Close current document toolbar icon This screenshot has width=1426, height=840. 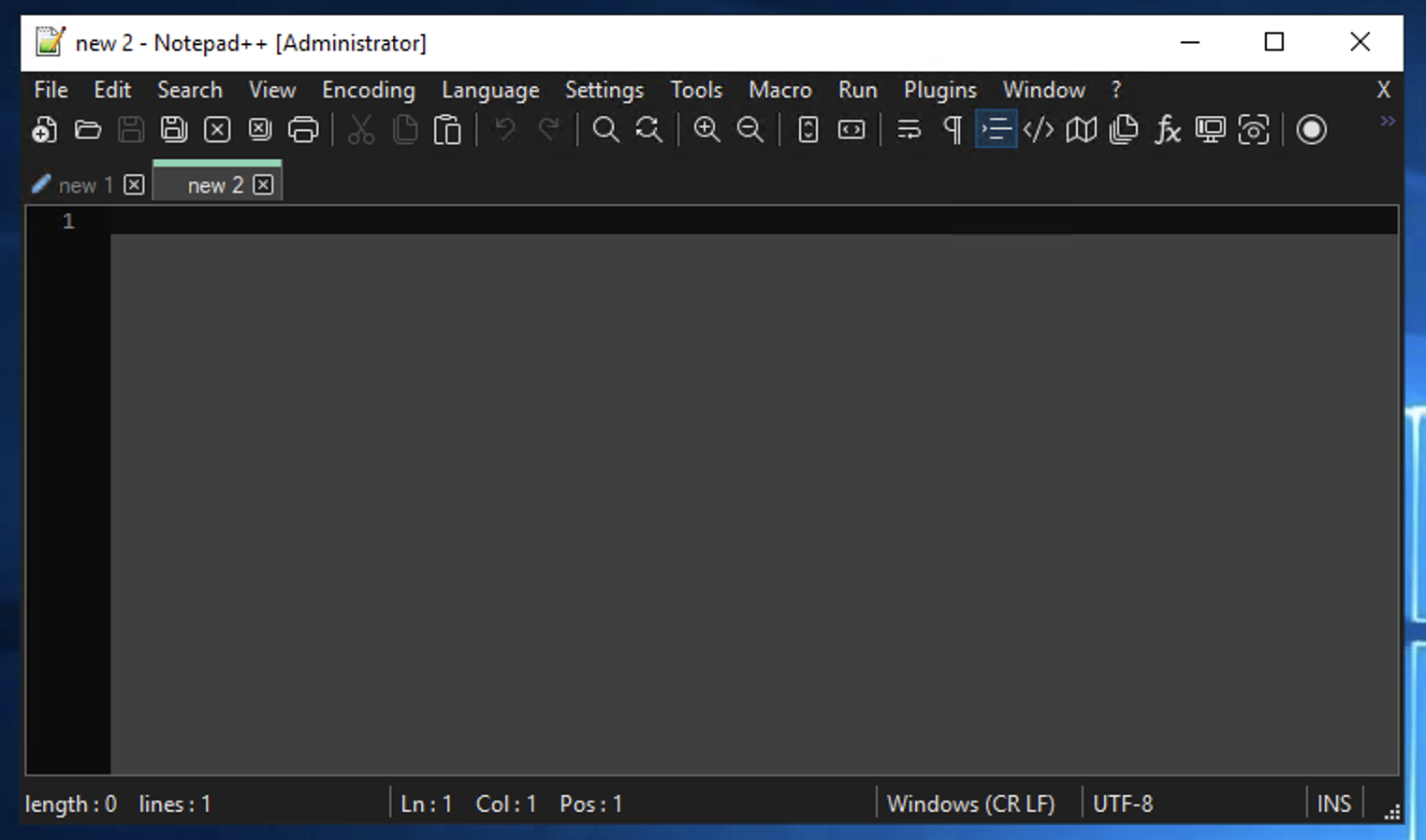click(217, 129)
